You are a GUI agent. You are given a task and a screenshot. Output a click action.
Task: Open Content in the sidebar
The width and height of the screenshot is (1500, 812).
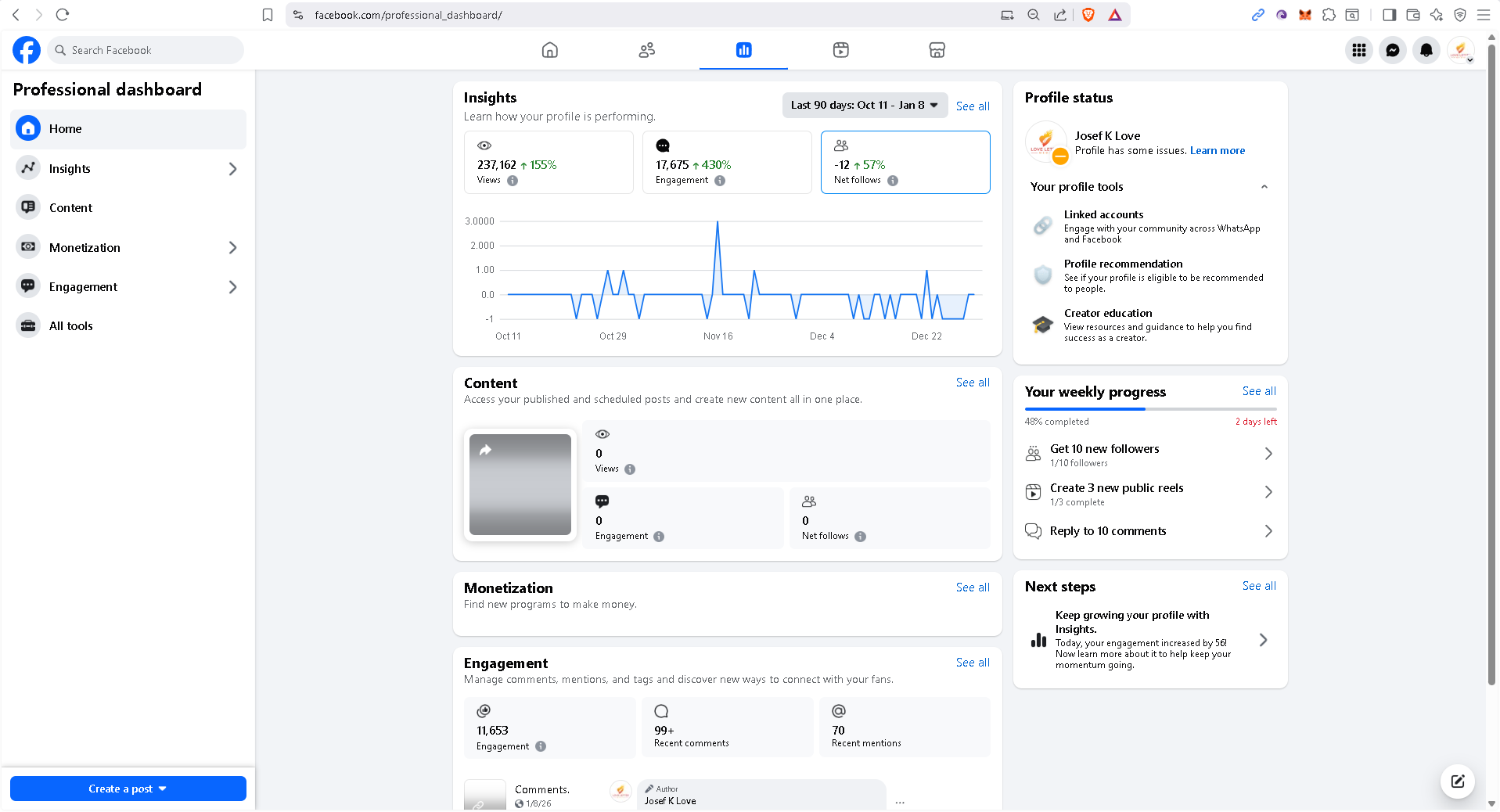[x=70, y=208]
